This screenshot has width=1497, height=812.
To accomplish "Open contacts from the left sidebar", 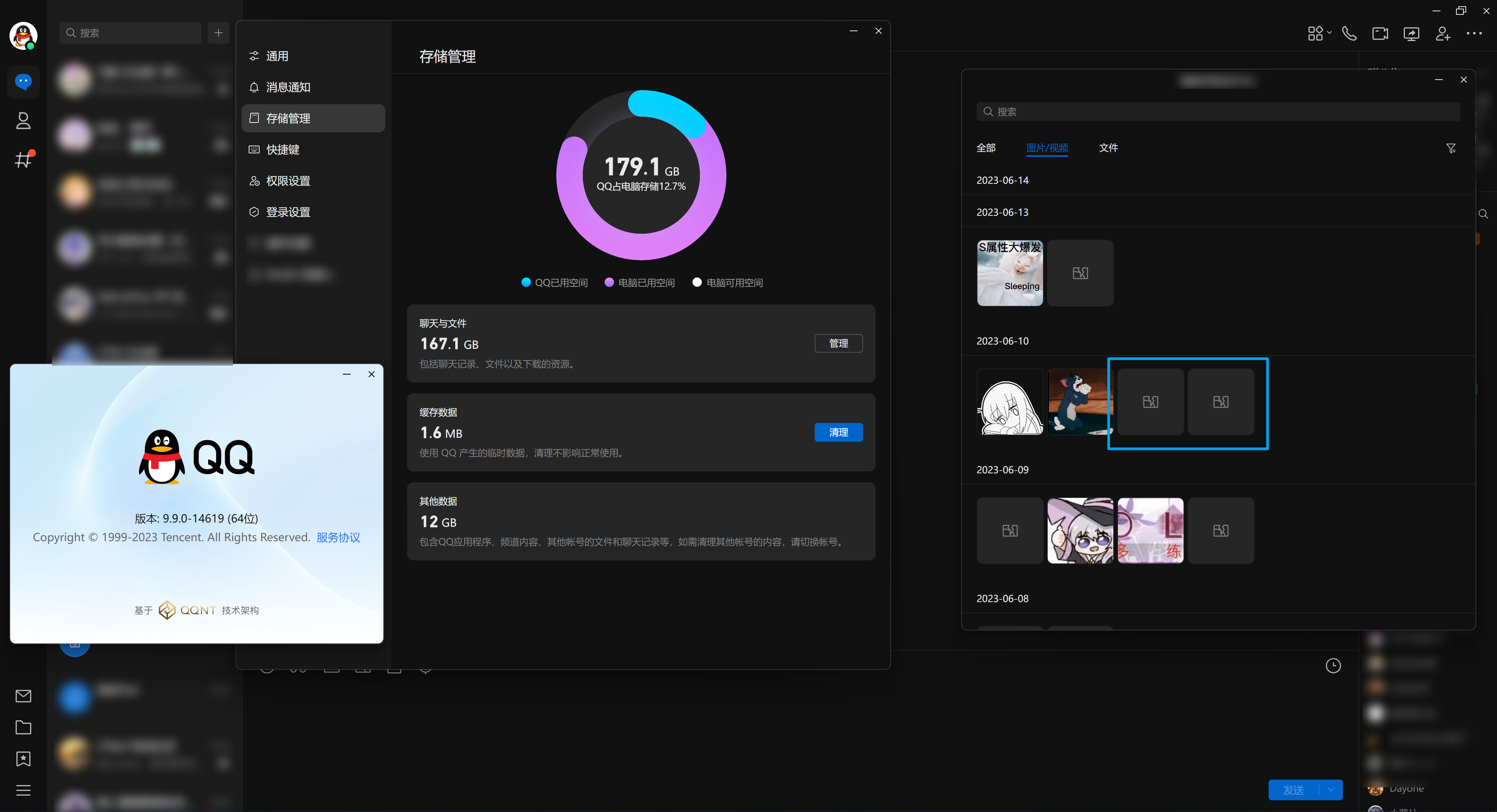I will click(23, 120).
